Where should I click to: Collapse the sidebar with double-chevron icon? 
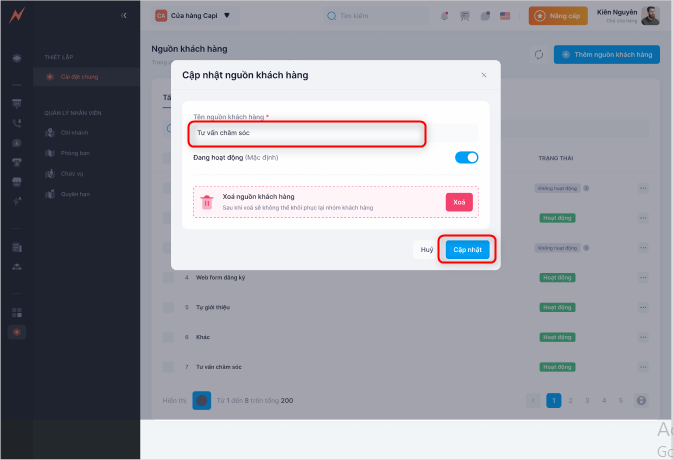pos(123,16)
